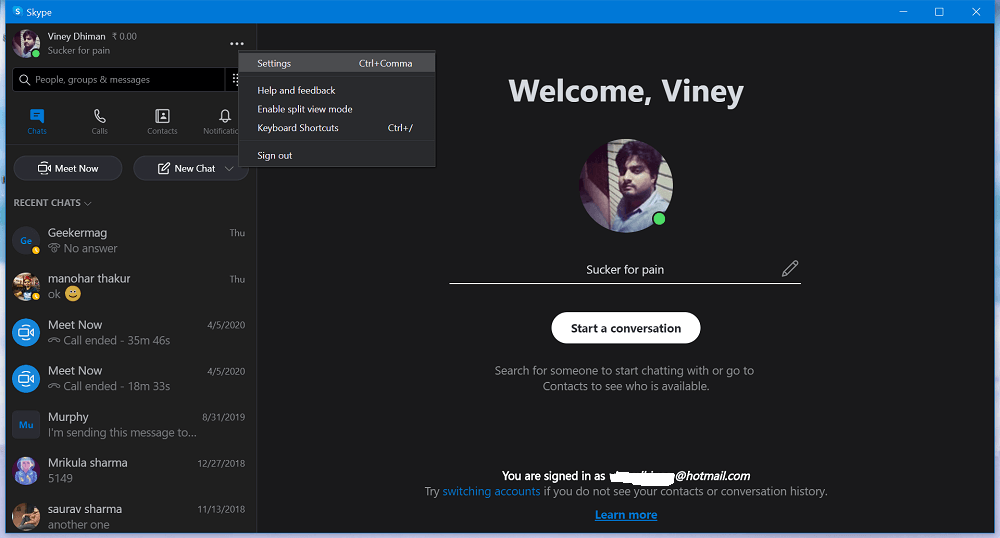Open the manohar thakur chat
The width and height of the screenshot is (1000, 538).
pos(130,286)
